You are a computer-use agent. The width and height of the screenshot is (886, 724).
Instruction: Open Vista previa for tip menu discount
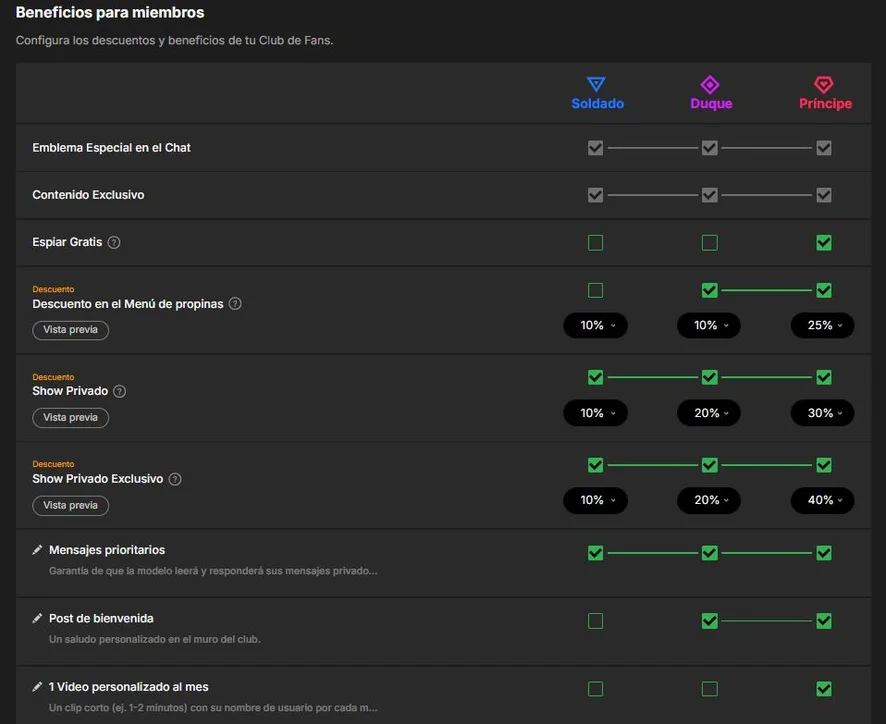click(71, 330)
